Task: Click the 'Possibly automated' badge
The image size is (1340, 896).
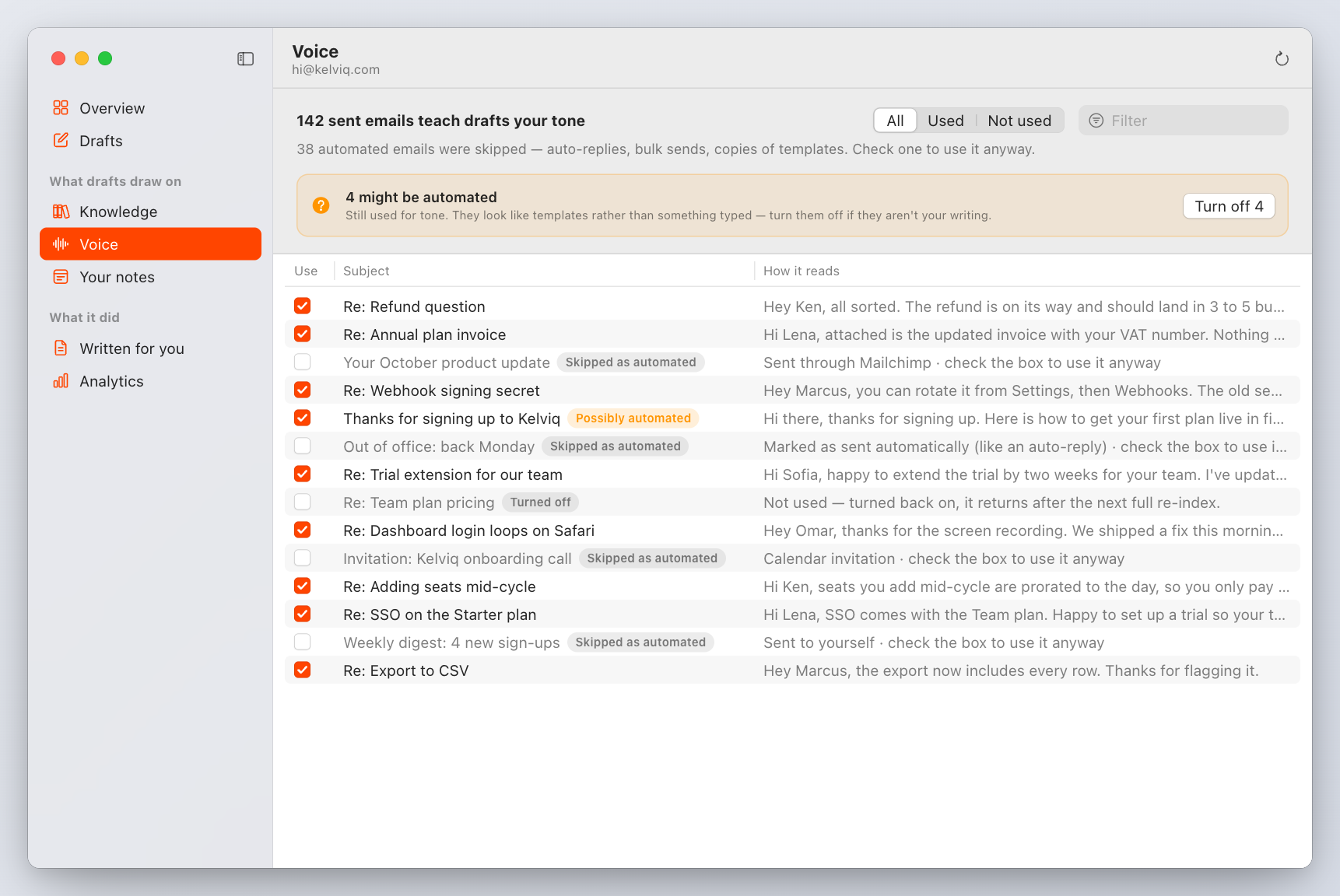Action: 633,418
